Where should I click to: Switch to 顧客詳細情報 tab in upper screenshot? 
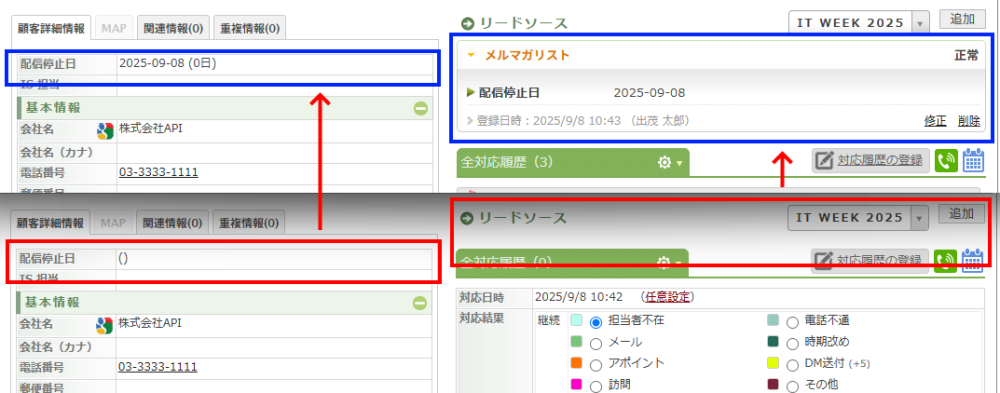pyautogui.click(x=51, y=27)
